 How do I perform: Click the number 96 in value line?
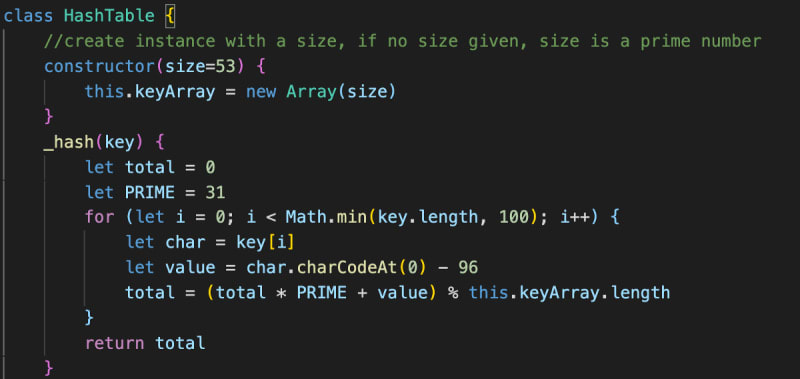(x=468, y=267)
